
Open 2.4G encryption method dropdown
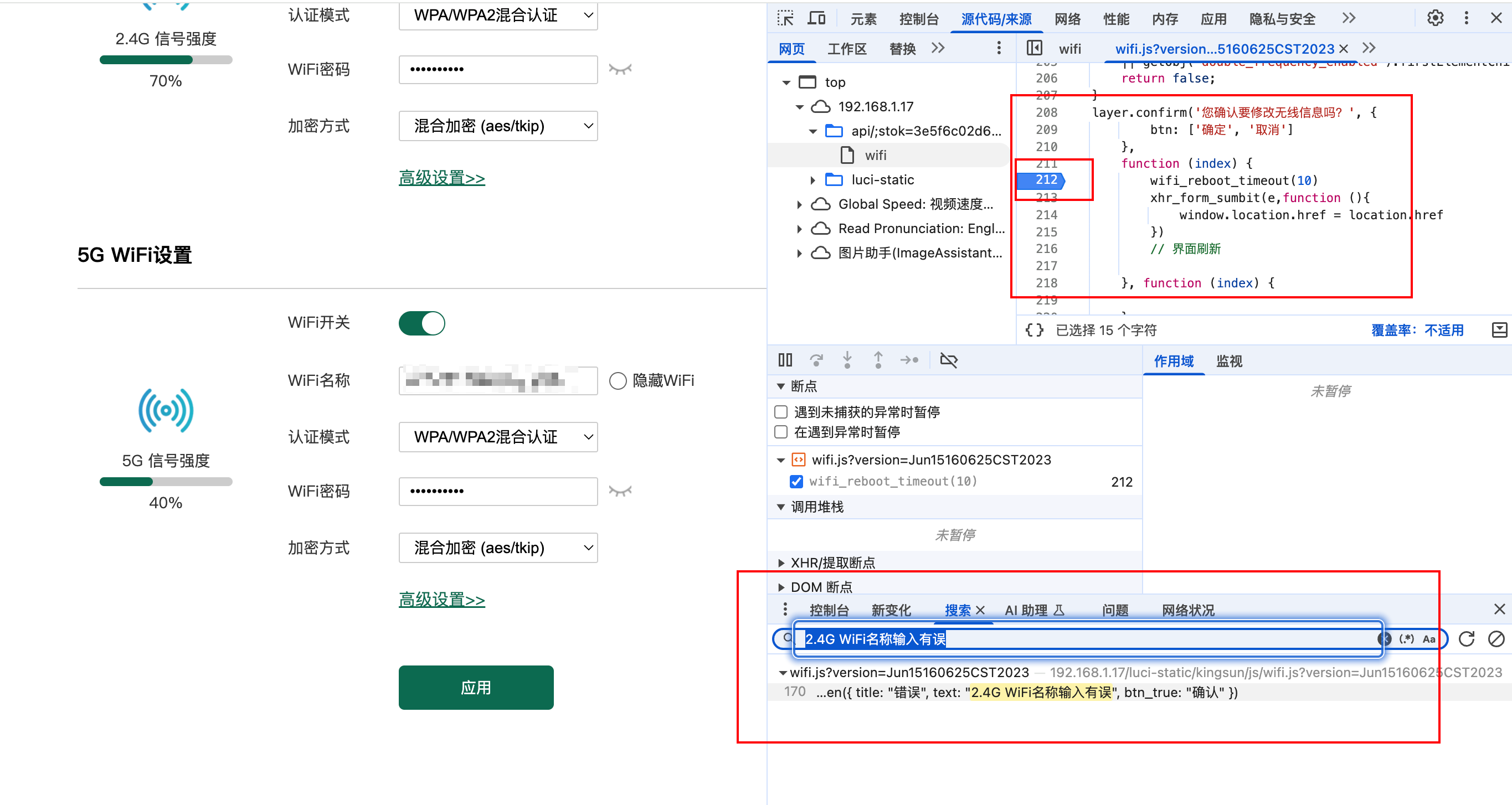(x=498, y=126)
